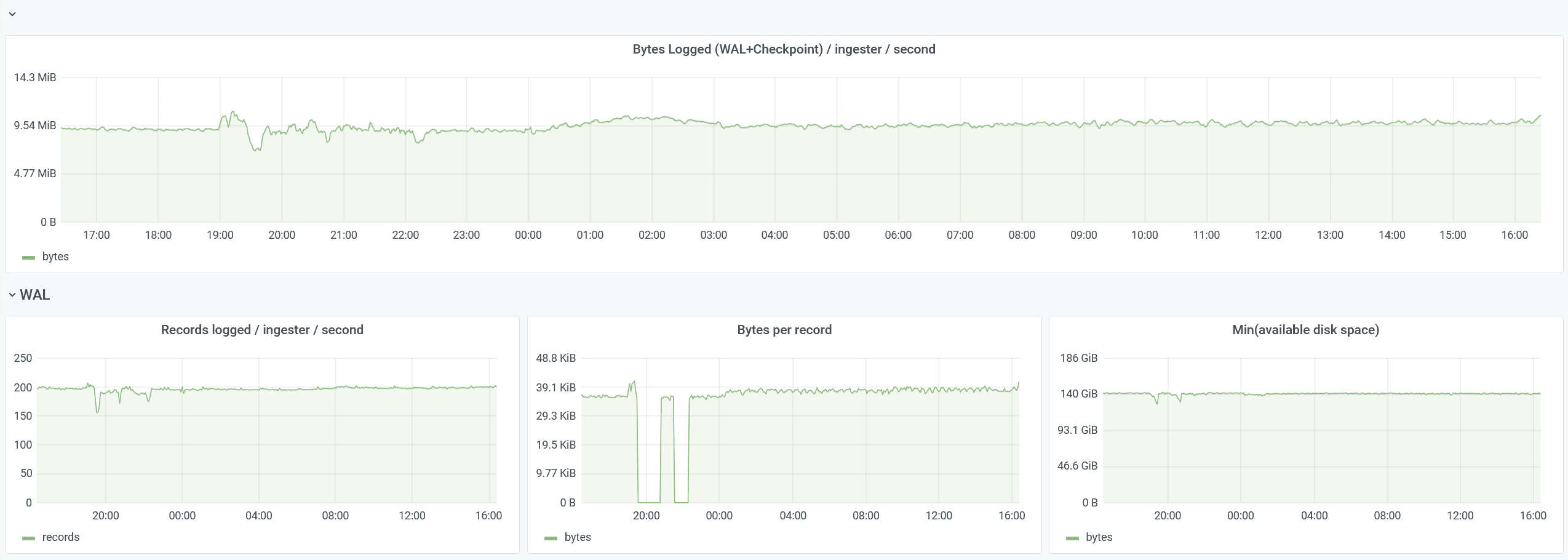Open the Bytes per record panel title menu
The width and height of the screenshot is (1568, 560).
pos(784,330)
